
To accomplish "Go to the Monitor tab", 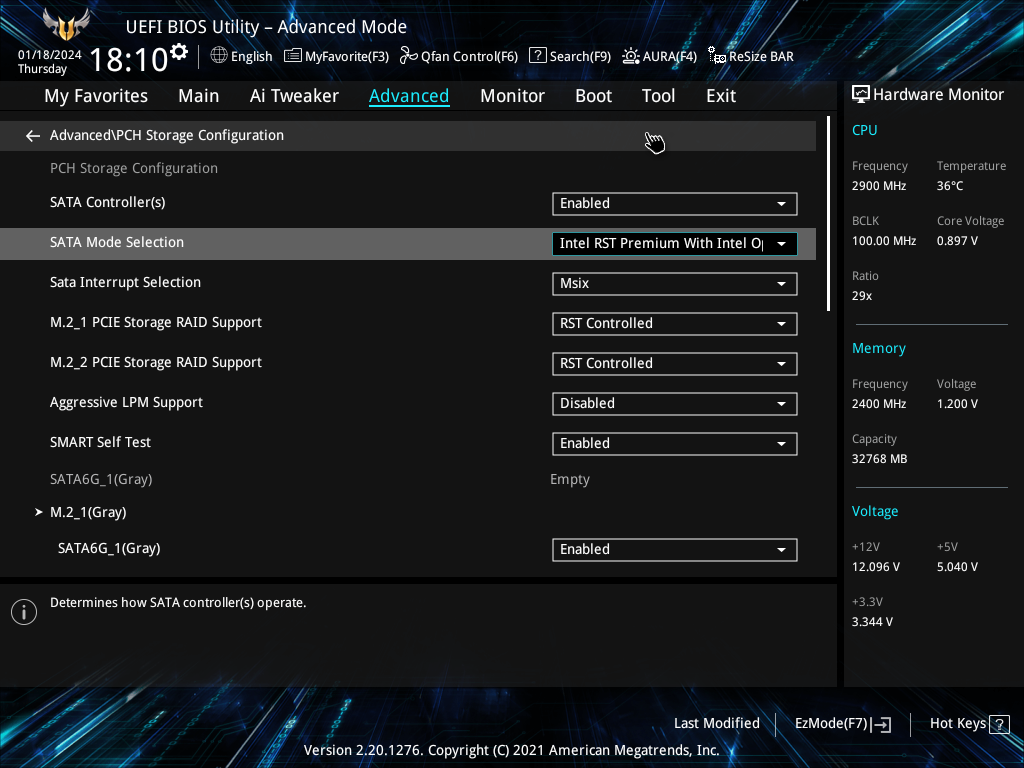I will (512, 96).
